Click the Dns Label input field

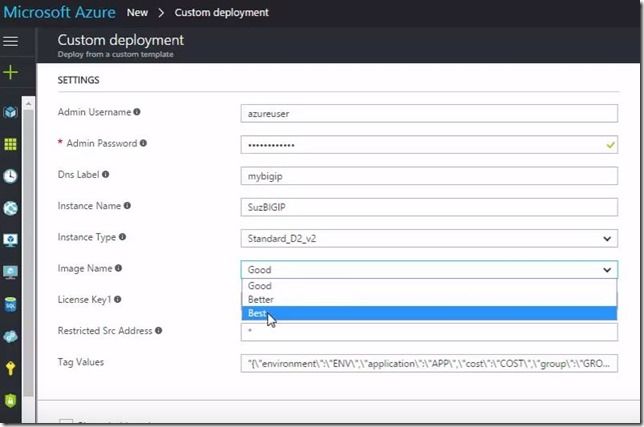coord(429,175)
